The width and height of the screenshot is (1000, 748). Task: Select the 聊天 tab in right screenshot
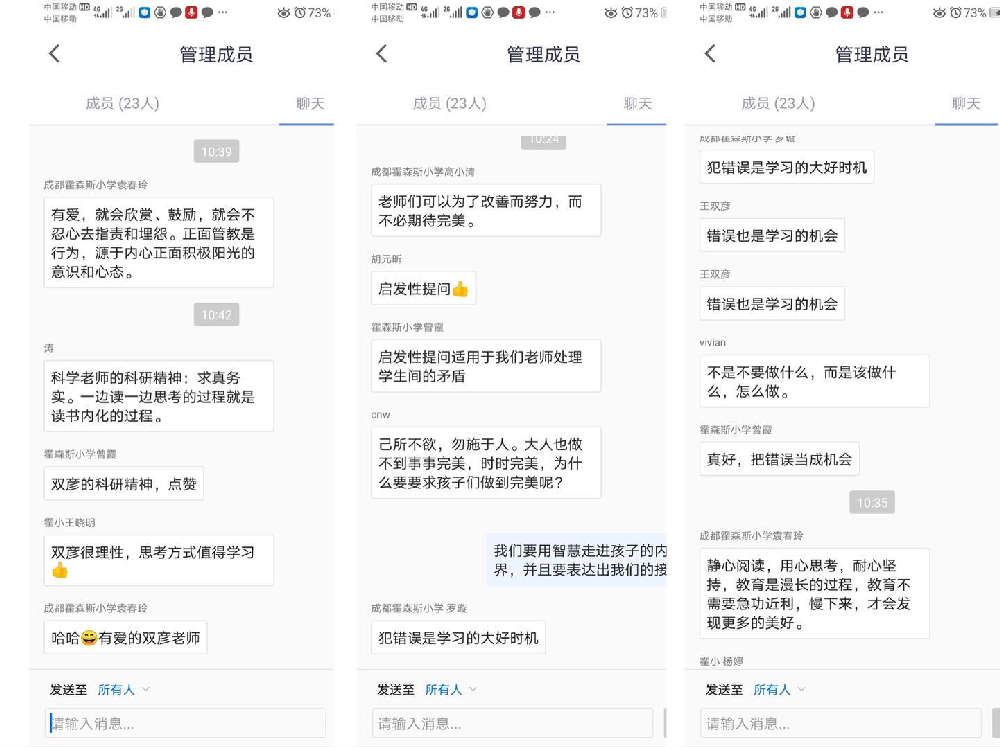[966, 103]
